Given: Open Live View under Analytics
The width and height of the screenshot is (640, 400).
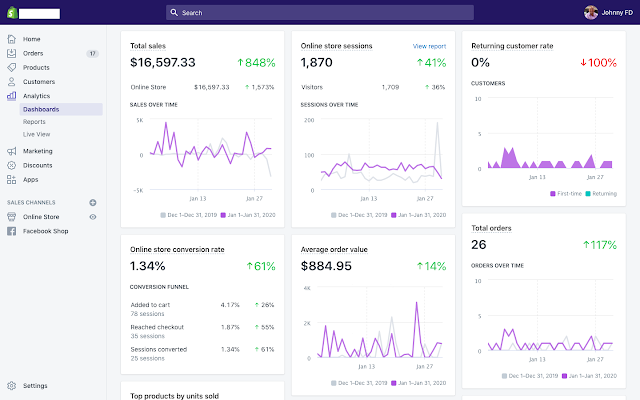Looking at the screenshot, I should [x=36, y=134].
